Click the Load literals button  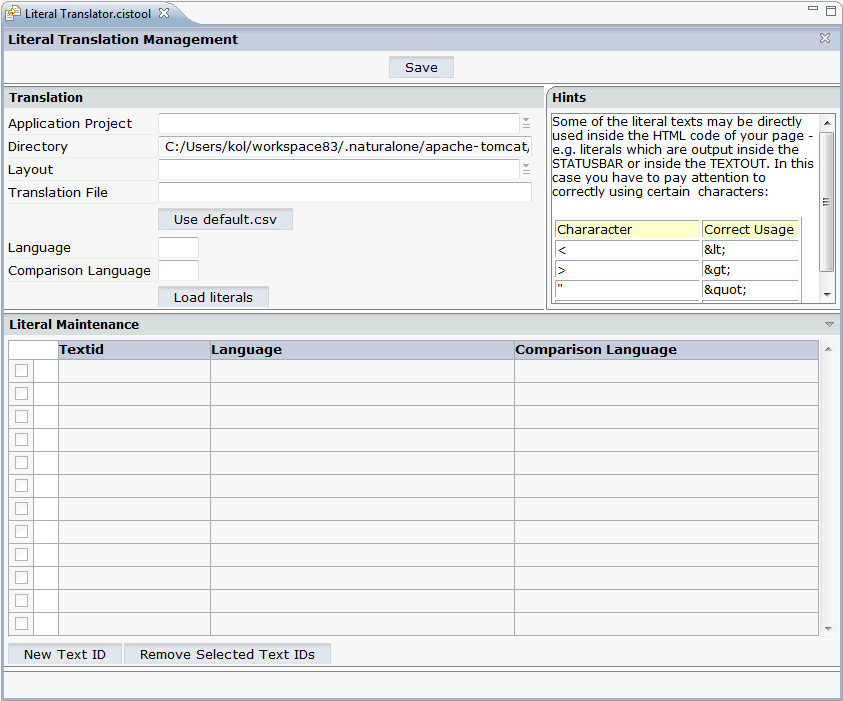tap(213, 297)
